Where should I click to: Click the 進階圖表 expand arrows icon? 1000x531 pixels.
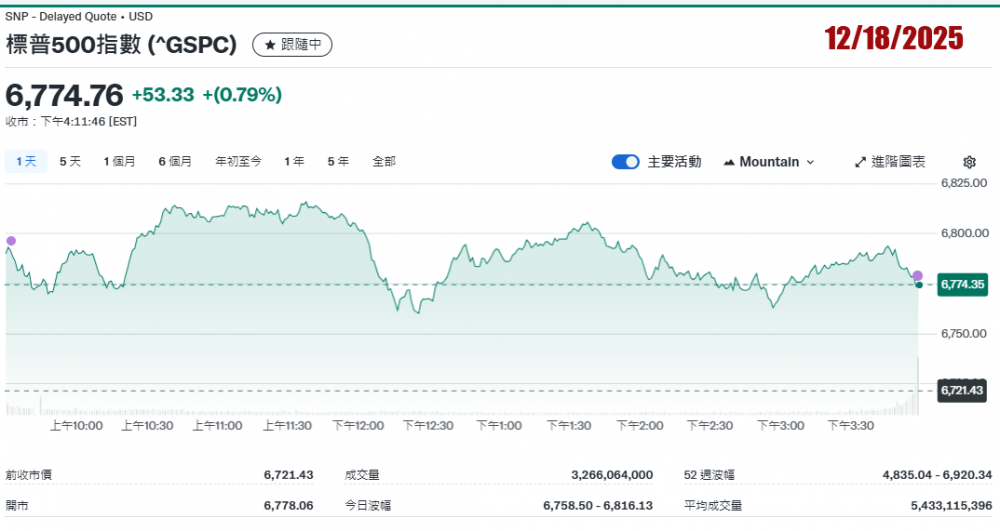860,162
